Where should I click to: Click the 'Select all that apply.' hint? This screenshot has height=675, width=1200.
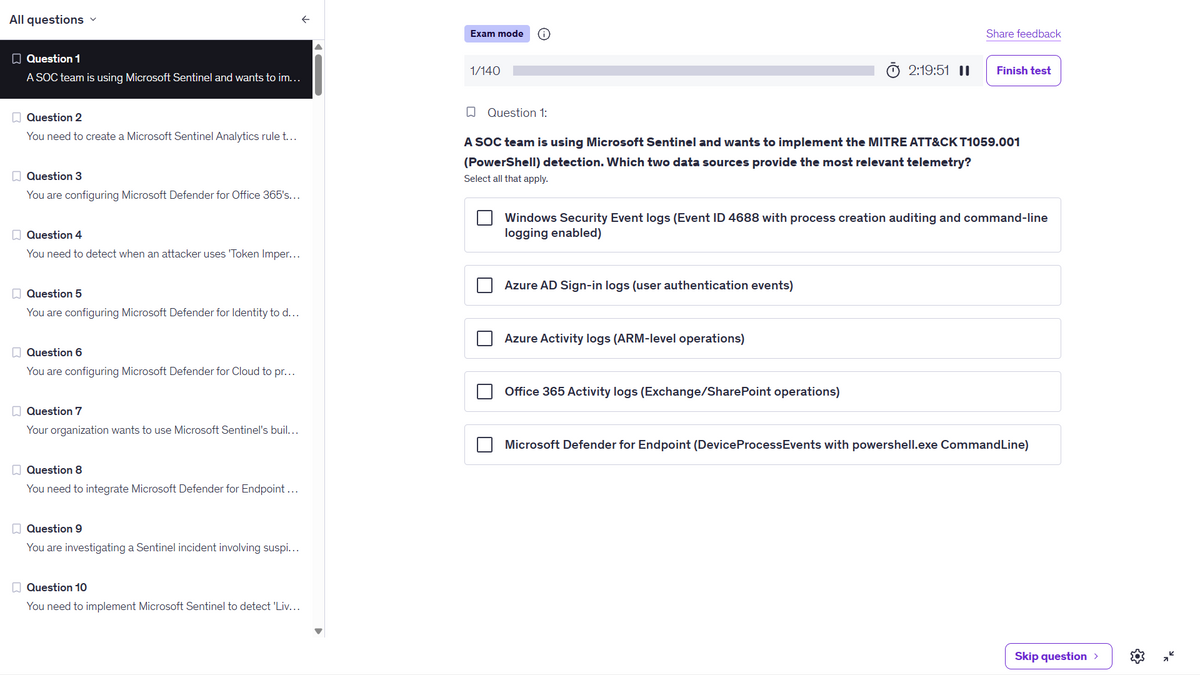506,179
